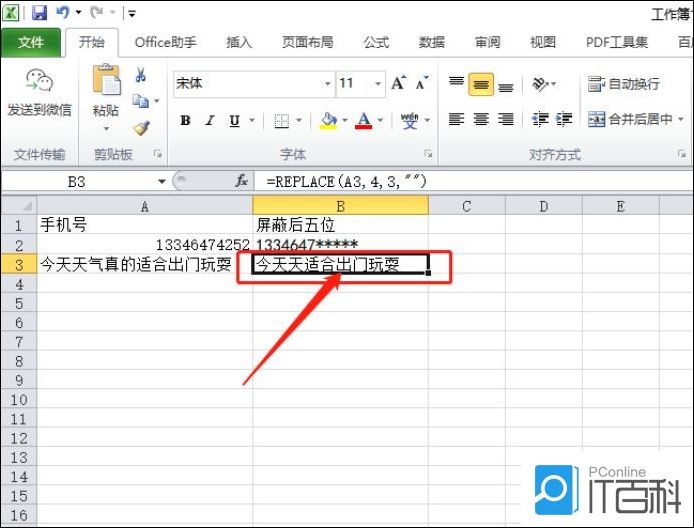694x528 pixels.
Task: Open the font group dialog launcher
Action: pos(428,154)
